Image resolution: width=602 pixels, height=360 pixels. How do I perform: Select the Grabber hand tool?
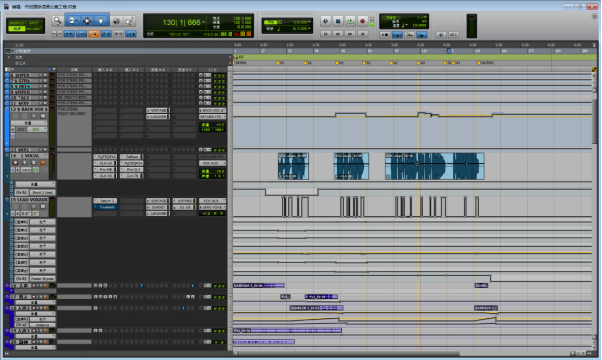(101, 21)
